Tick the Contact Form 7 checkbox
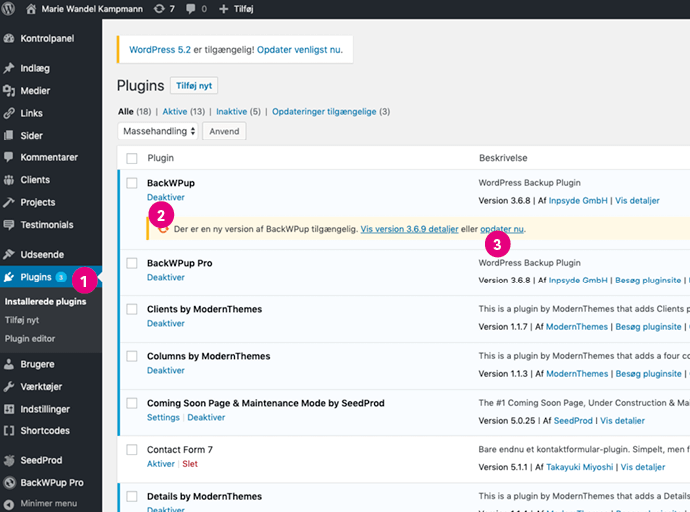 pos(132,450)
